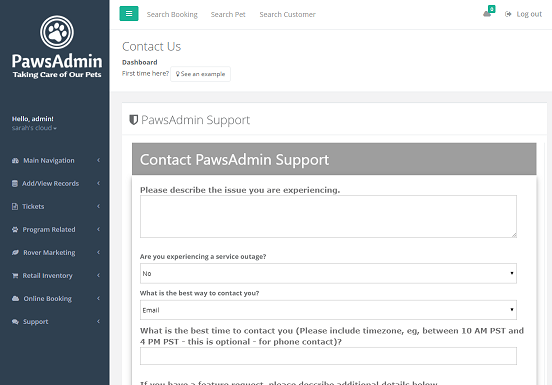Image resolution: width=552 pixels, height=385 pixels.
Task: Click the See an example button
Action: pyautogui.click(x=200, y=74)
